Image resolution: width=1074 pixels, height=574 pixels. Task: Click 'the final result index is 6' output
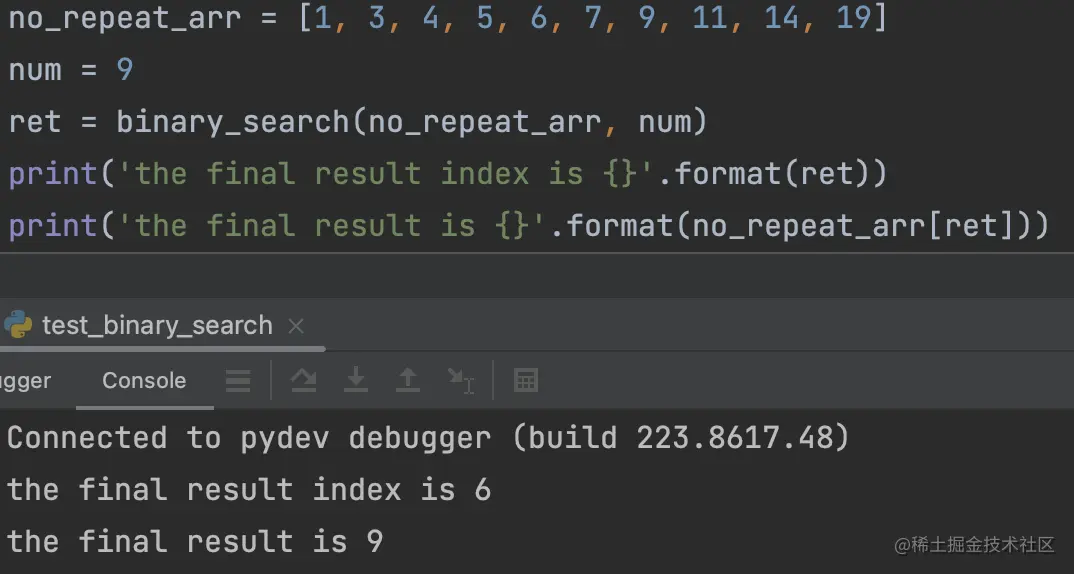coord(249,490)
